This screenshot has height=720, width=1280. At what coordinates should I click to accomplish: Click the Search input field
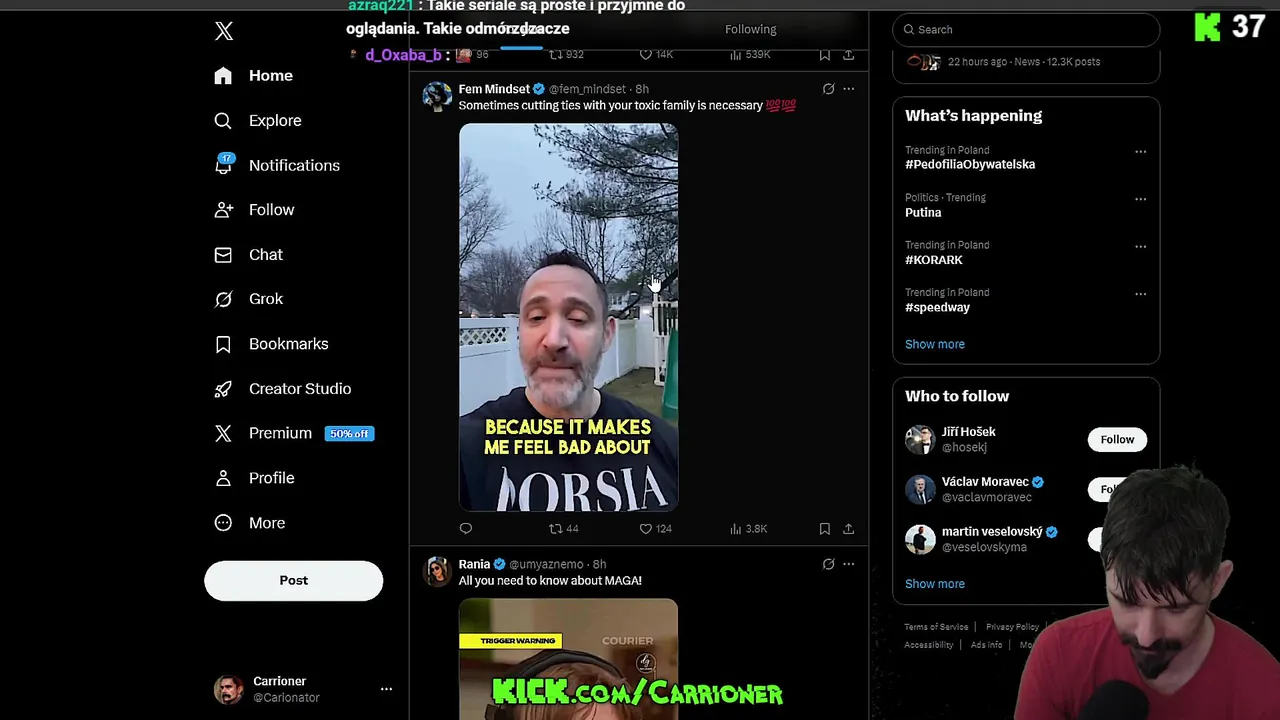pos(1026,30)
